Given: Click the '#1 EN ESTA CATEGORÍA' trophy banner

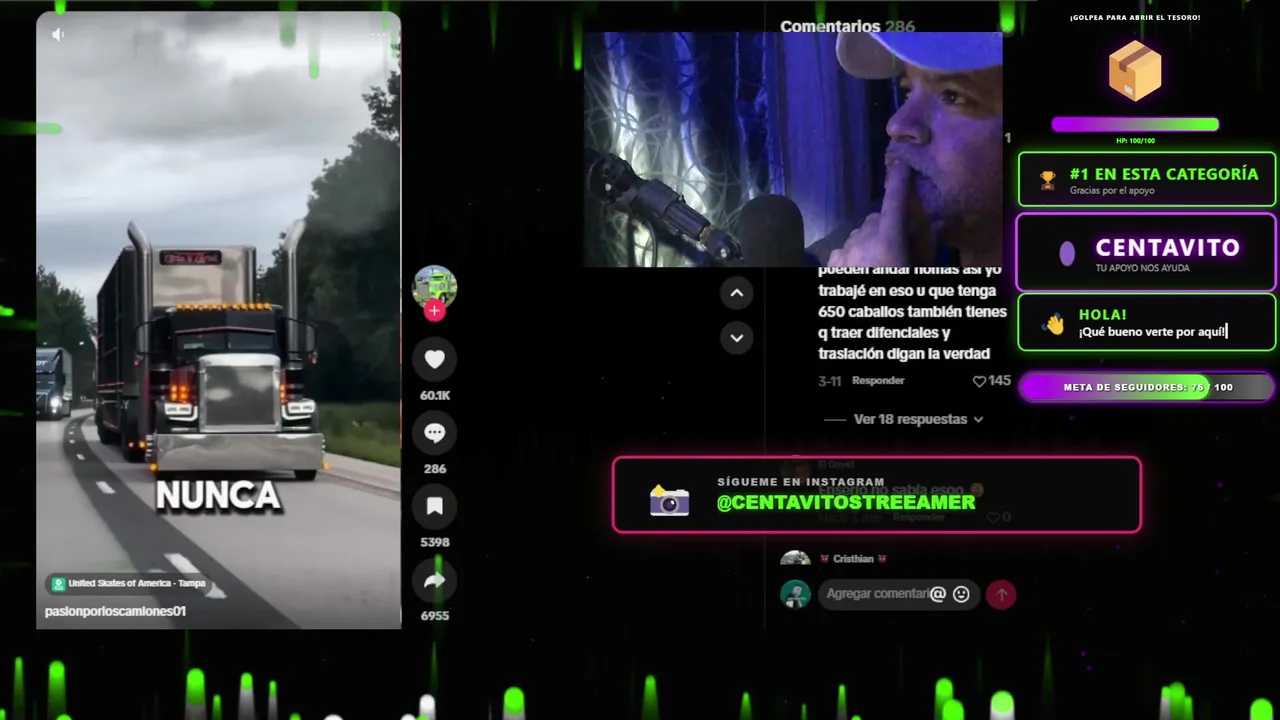Looking at the screenshot, I should 1147,179.
